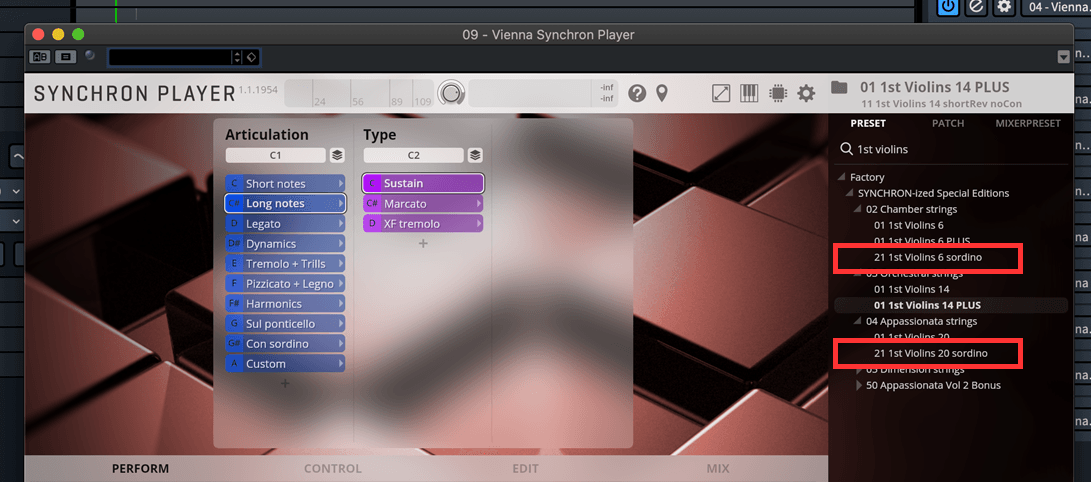
Task: Select the Harmonics articulation
Action: (285, 304)
